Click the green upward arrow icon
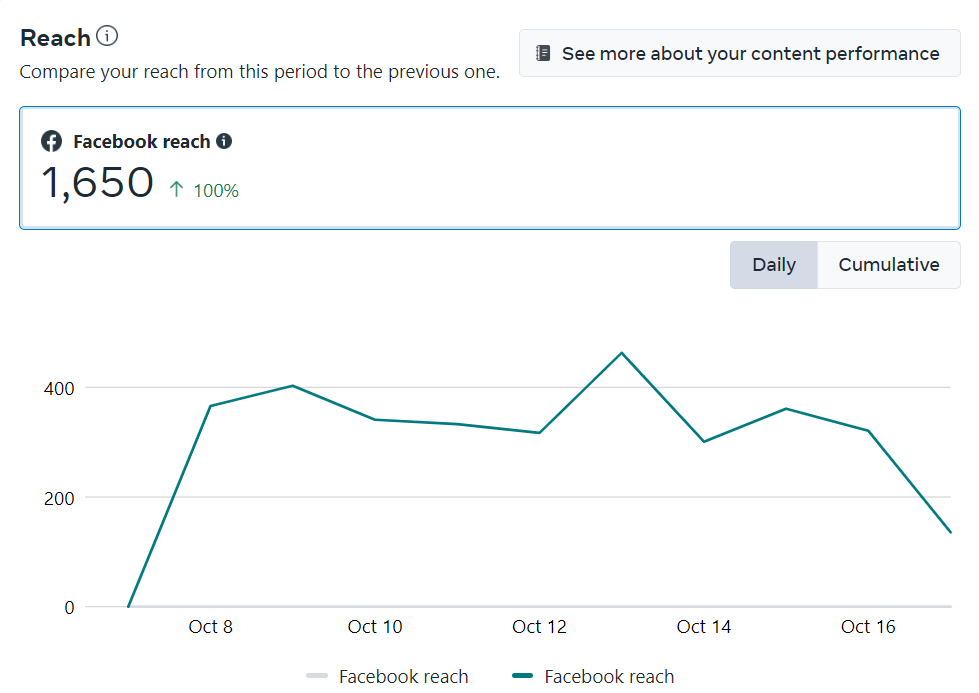Screen dimensions: 979x693 coord(176,189)
